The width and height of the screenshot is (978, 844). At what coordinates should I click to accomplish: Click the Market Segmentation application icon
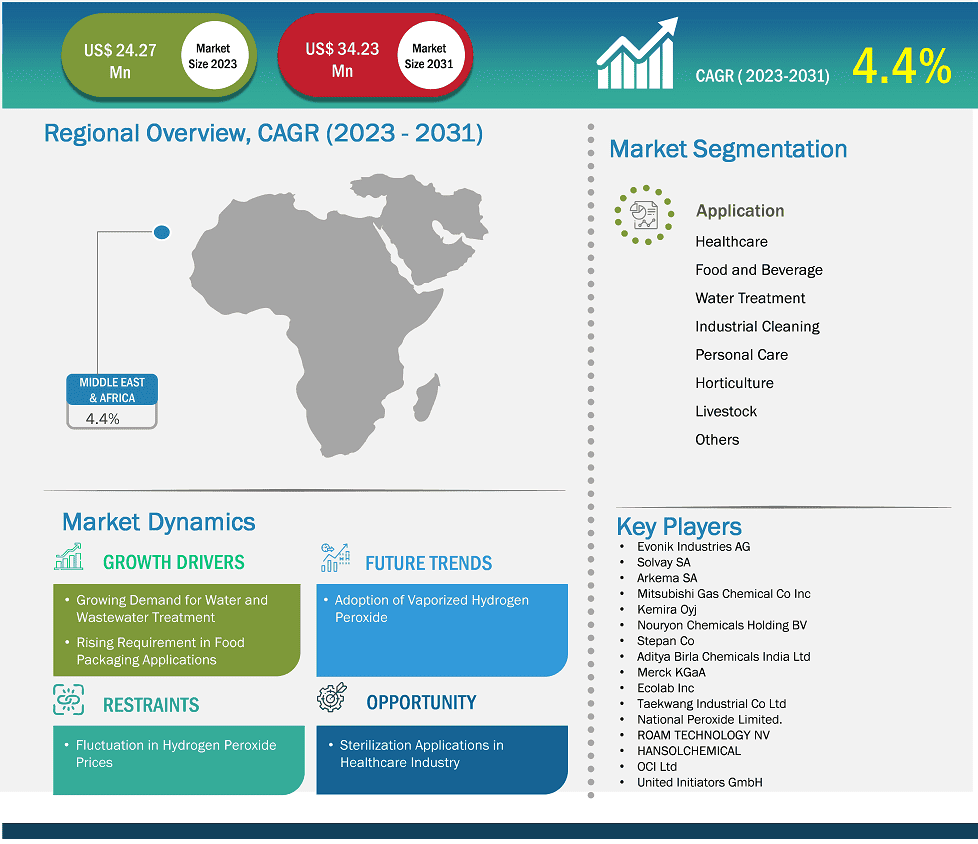644,214
